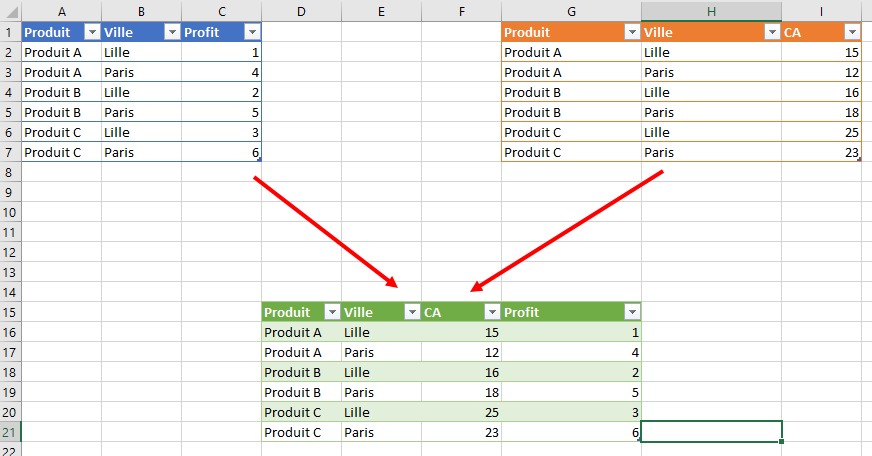Open the blue table's Ville filter dropdown
This screenshot has width=872, height=456.
(171, 32)
